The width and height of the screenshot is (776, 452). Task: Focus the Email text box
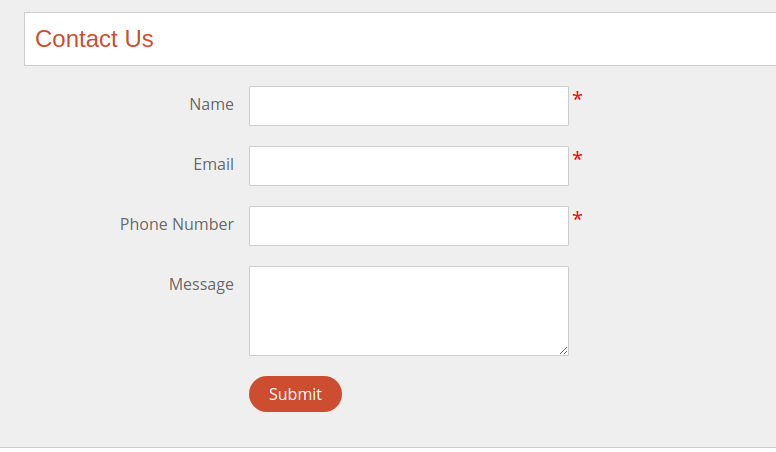click(408, 166)
